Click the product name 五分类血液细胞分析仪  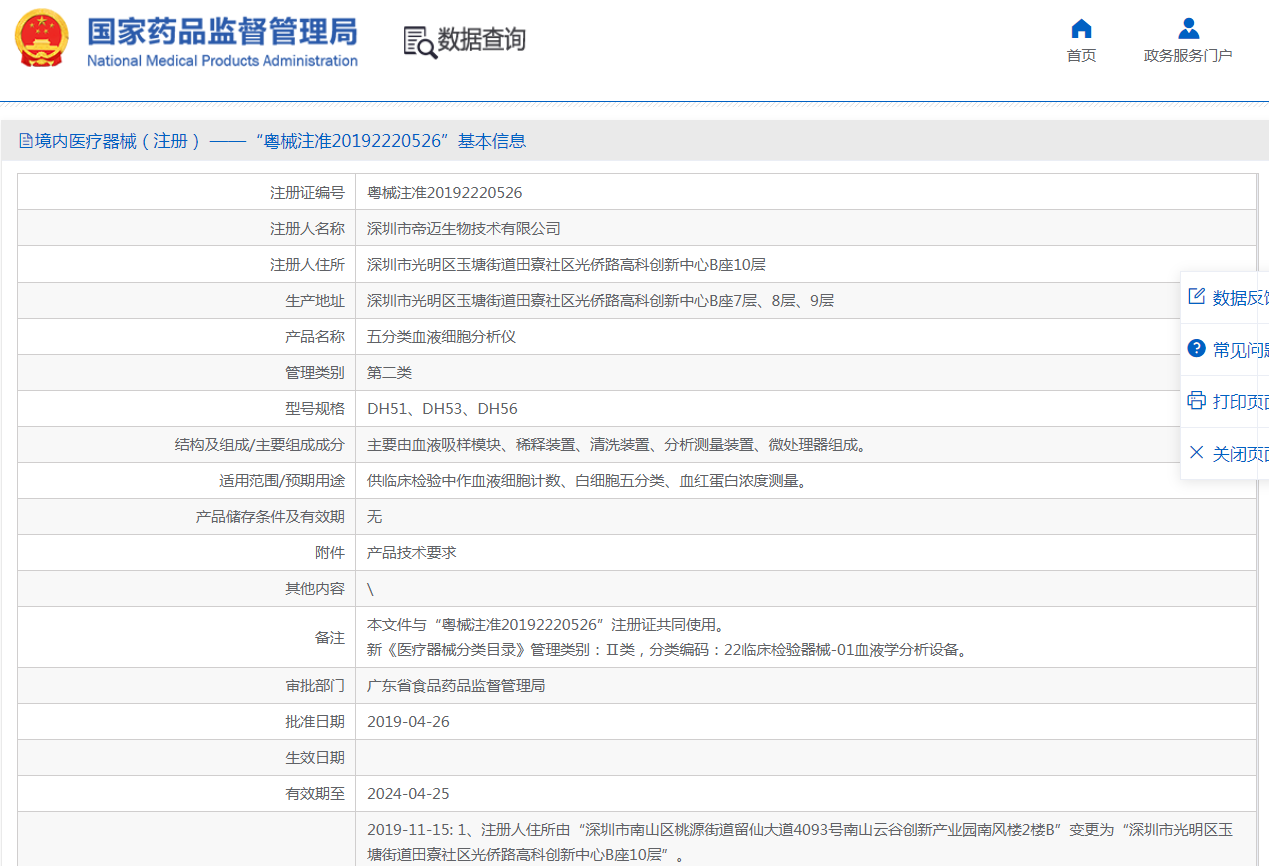coord(441,337)
